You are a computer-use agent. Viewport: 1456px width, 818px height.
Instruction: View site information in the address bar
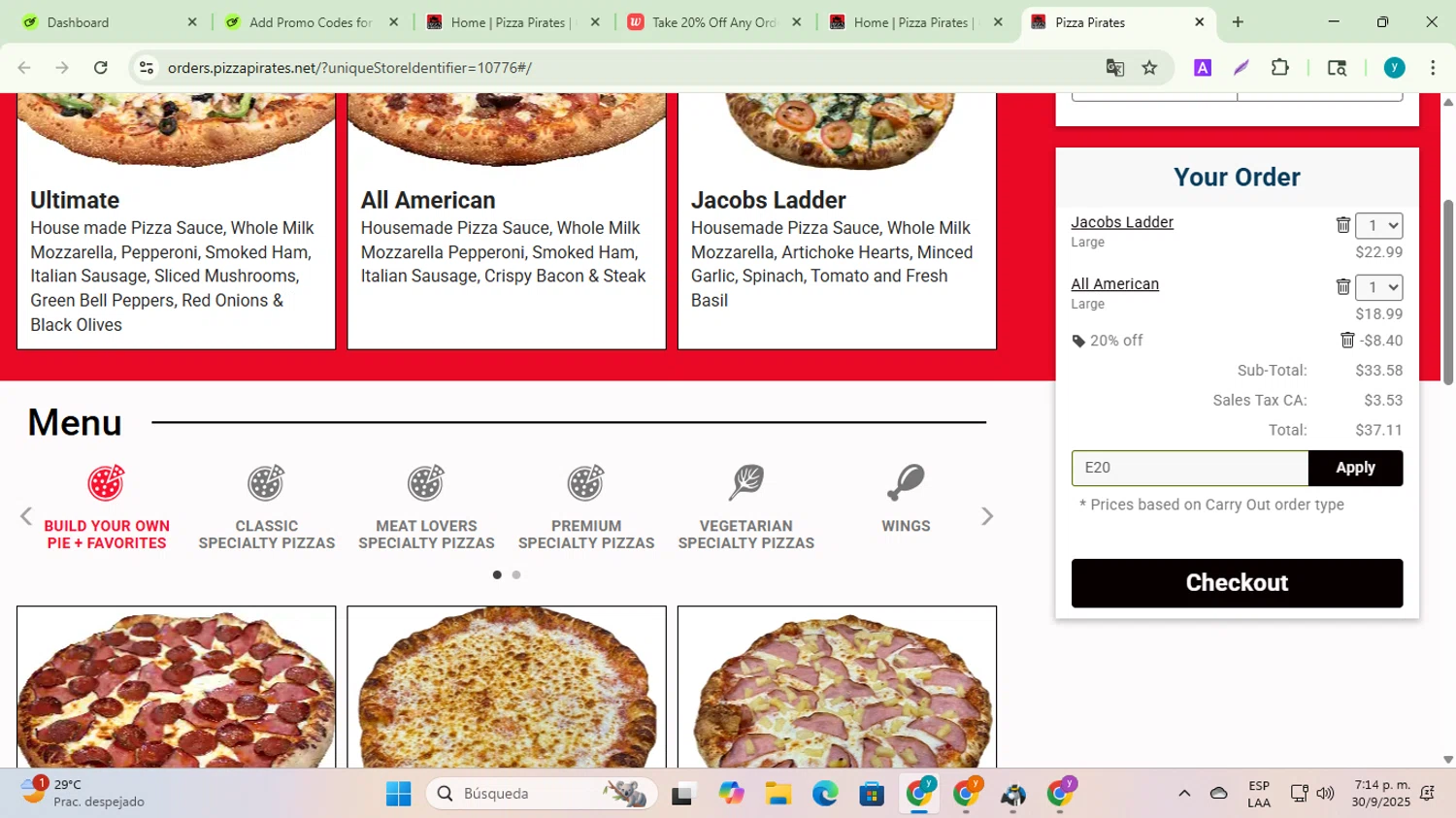[147, 68]
